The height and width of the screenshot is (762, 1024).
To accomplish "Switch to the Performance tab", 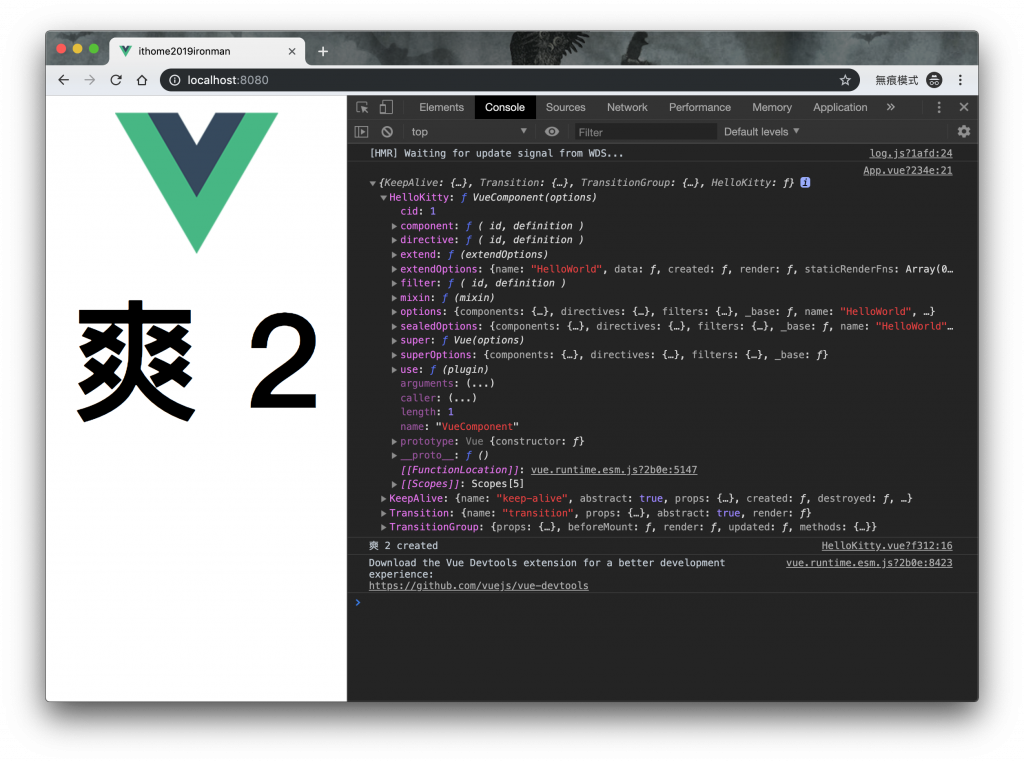I will point(699,107).
